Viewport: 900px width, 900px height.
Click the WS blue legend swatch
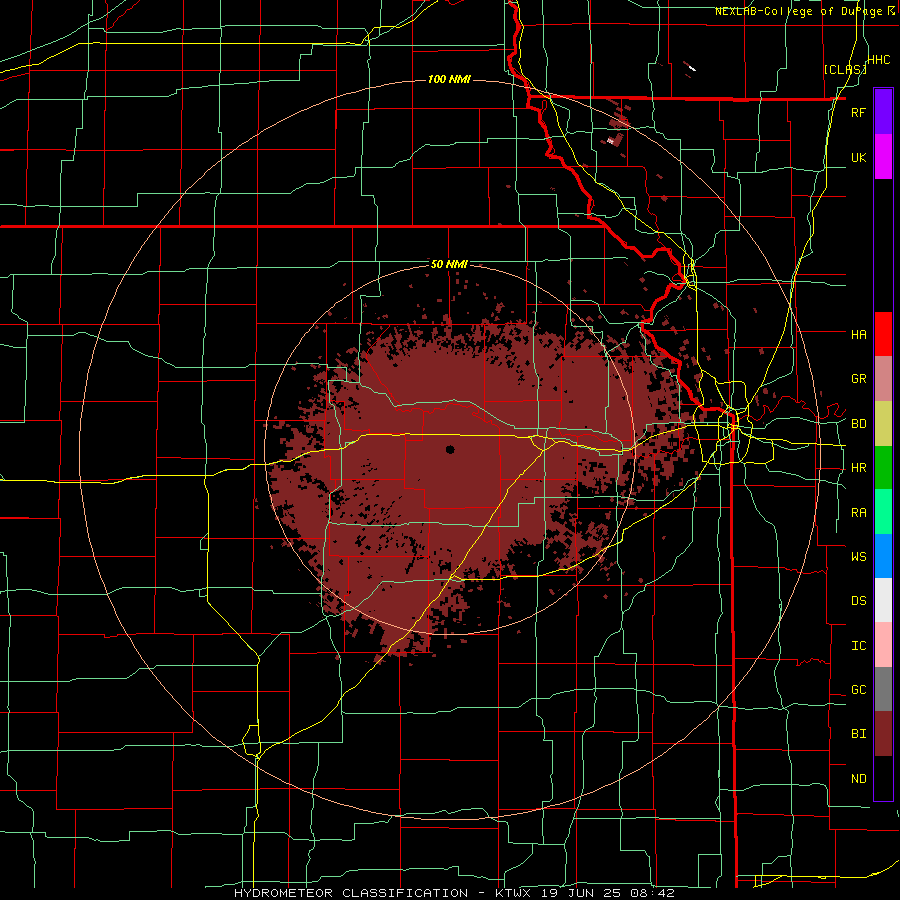click(883, 556)
